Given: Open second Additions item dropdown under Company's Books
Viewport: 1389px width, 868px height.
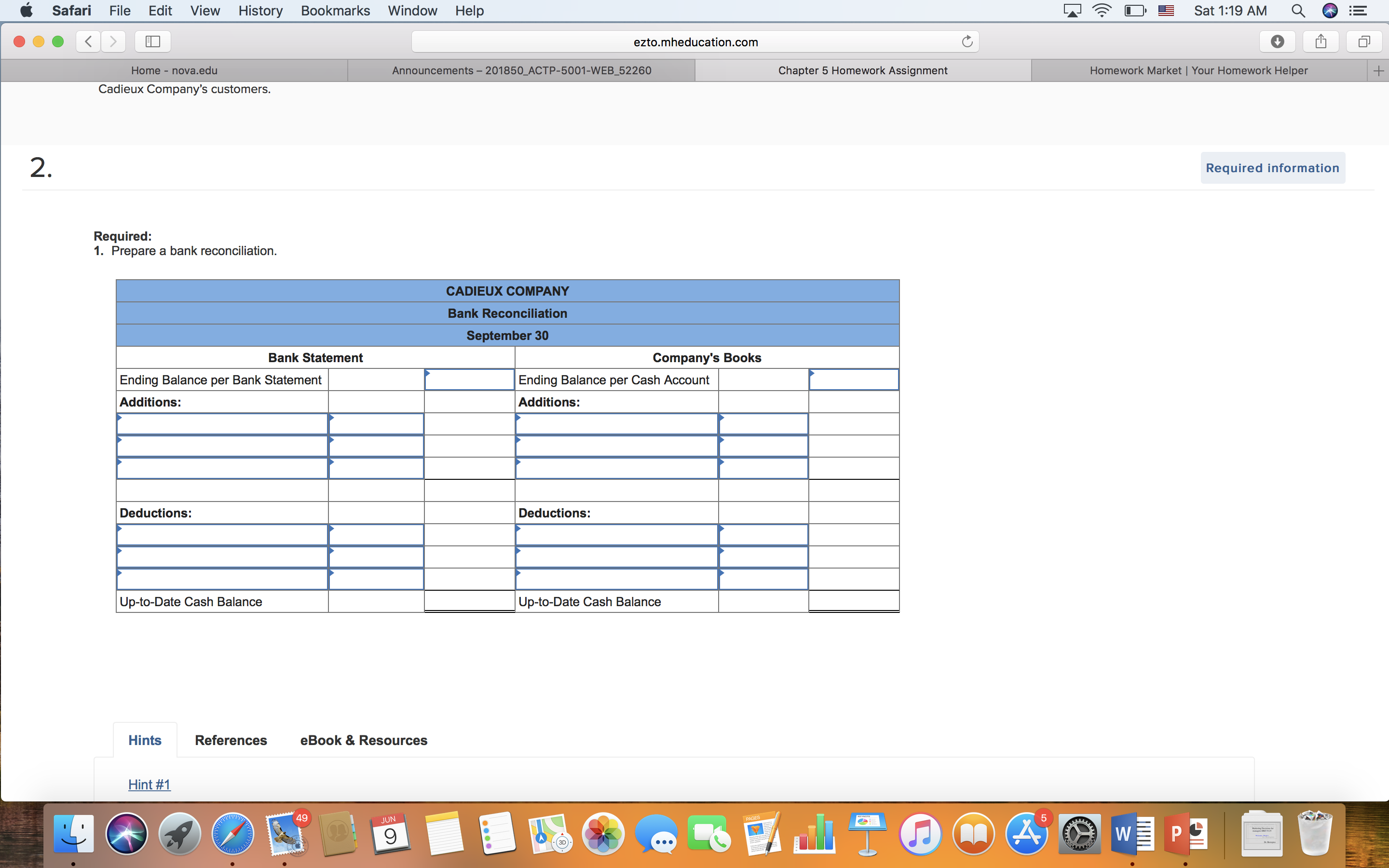Looking at the screenshot, I should click(x=617, y=447).
